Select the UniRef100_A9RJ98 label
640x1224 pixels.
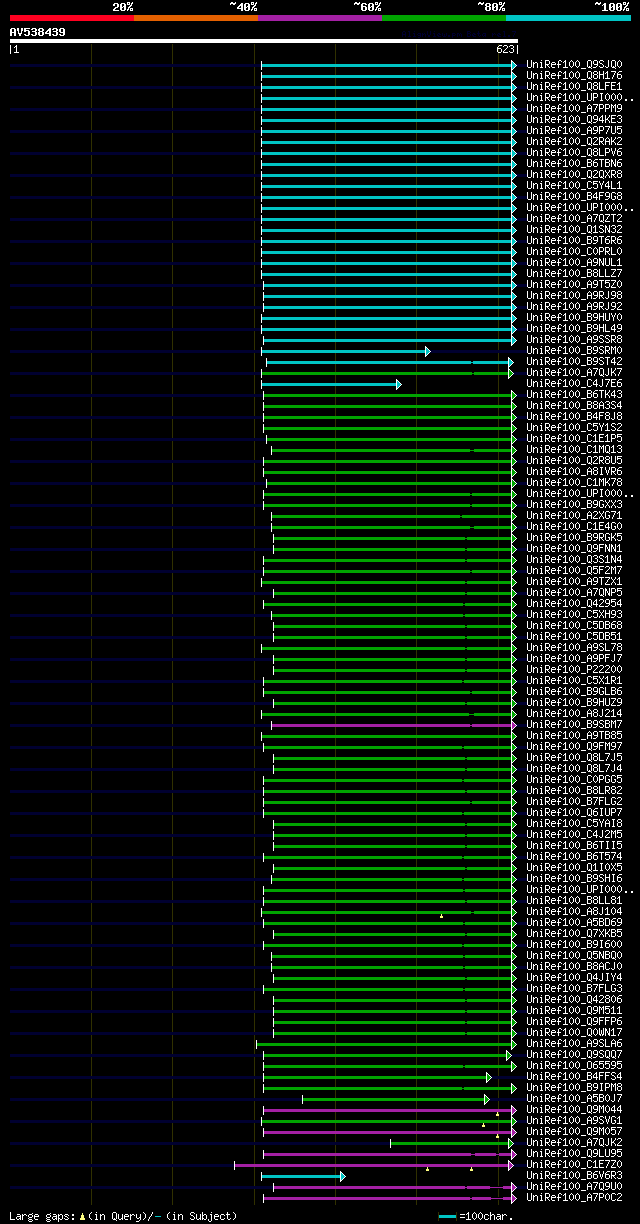click(574, 296)
